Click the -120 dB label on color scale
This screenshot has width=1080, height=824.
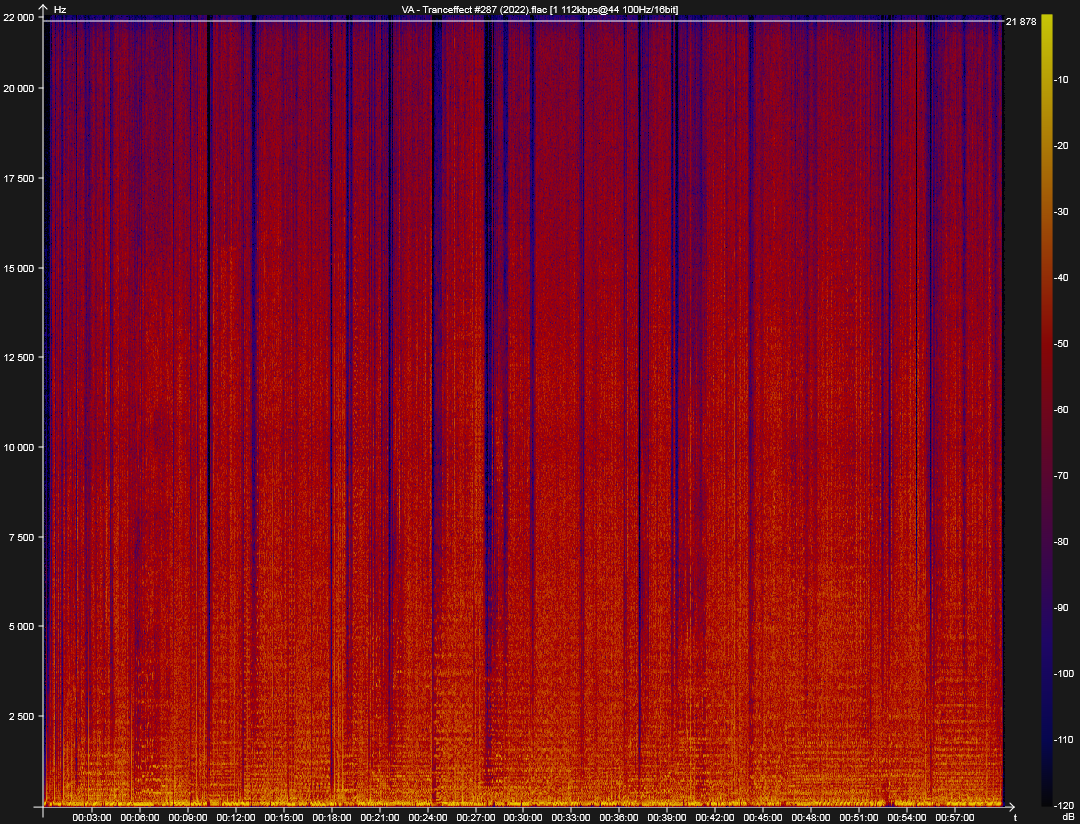pyautogui.click(x=1064, y=804)
